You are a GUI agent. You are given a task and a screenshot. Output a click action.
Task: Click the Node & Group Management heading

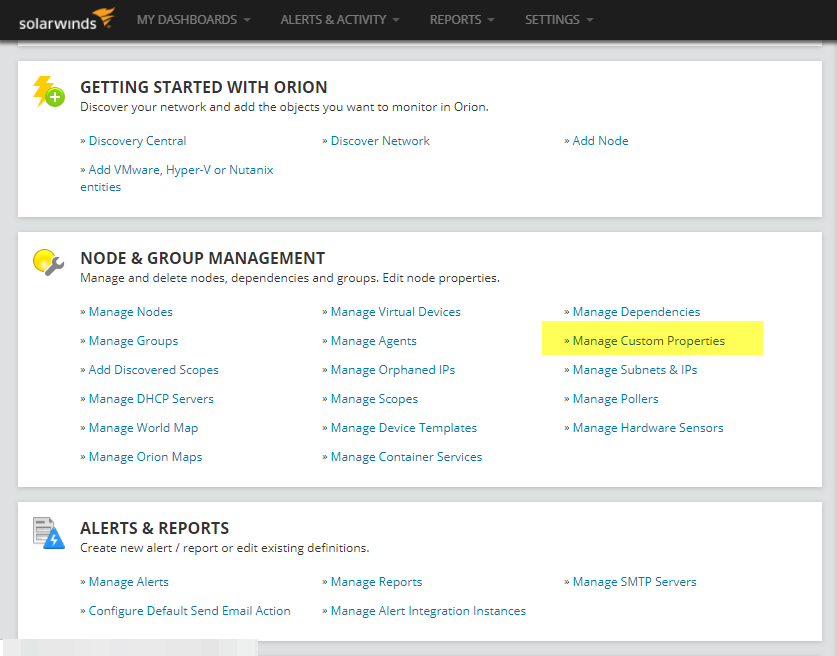point(202,258)
